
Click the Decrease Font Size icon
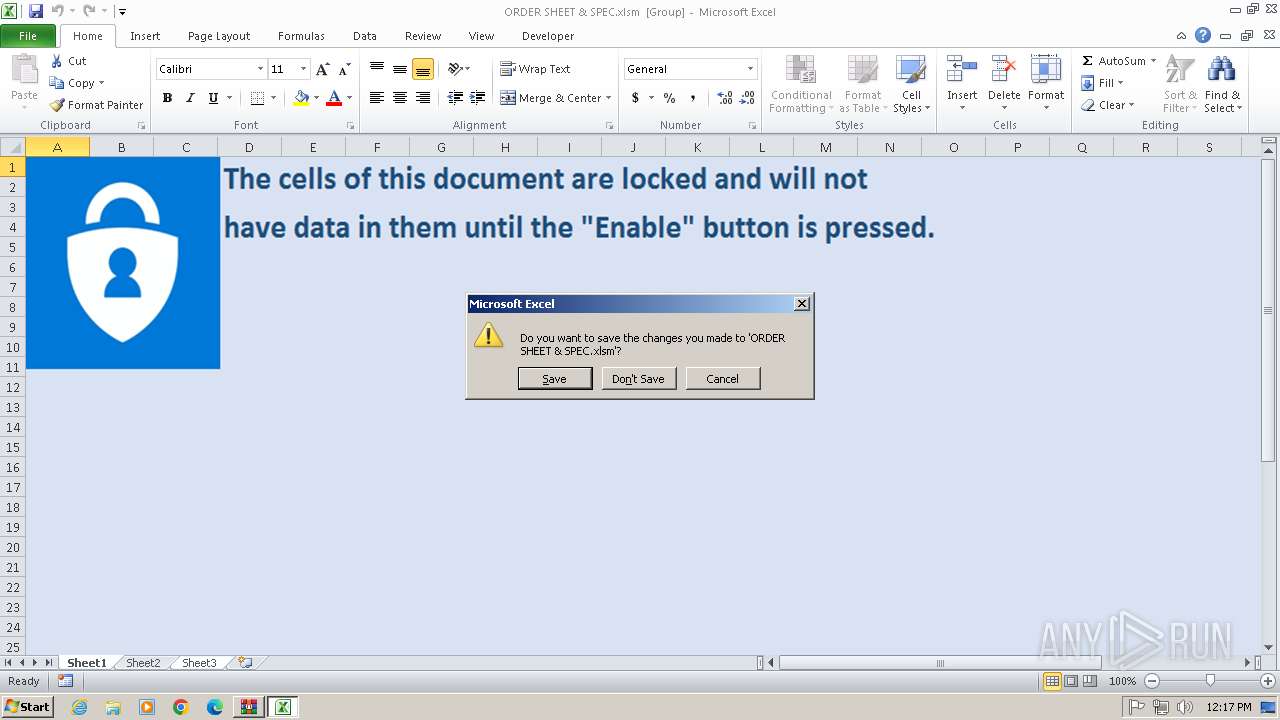pyautogui.click(x=344, y=69)
